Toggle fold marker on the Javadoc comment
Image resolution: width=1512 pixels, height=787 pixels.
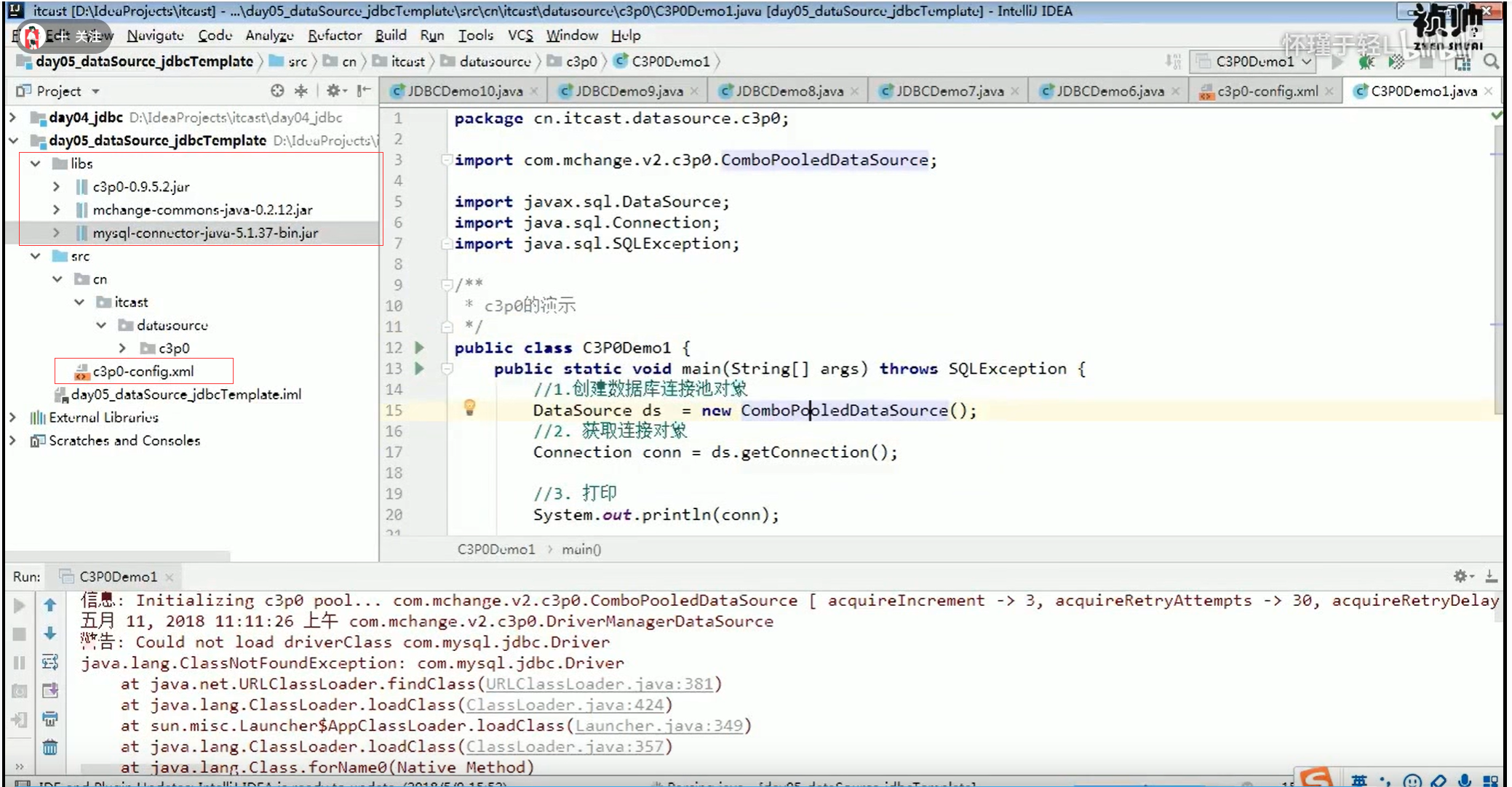point(447,284)
